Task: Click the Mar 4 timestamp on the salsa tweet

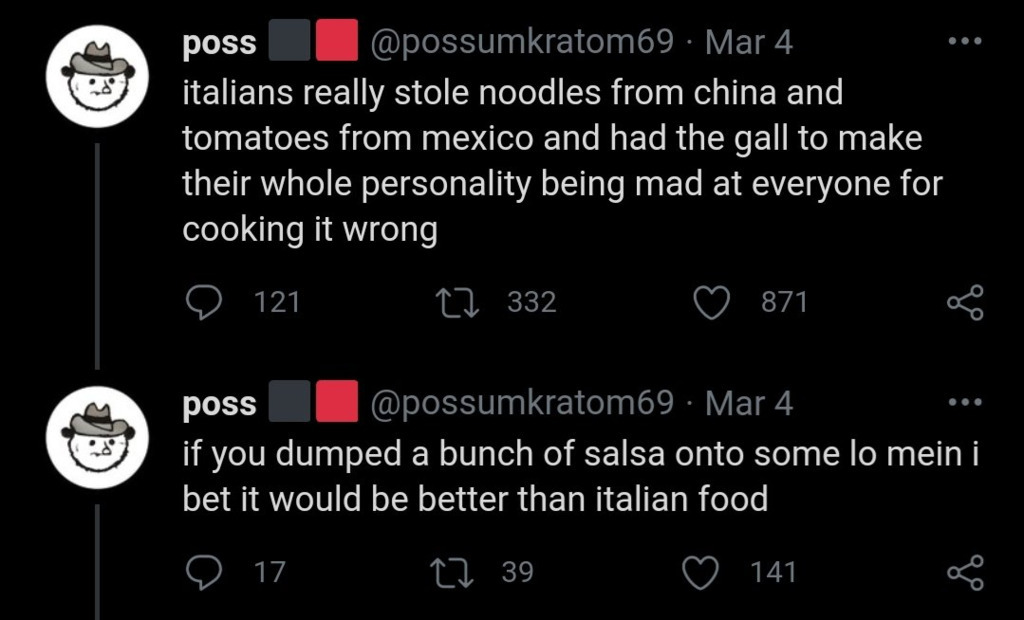Action: tap(748, 404)
